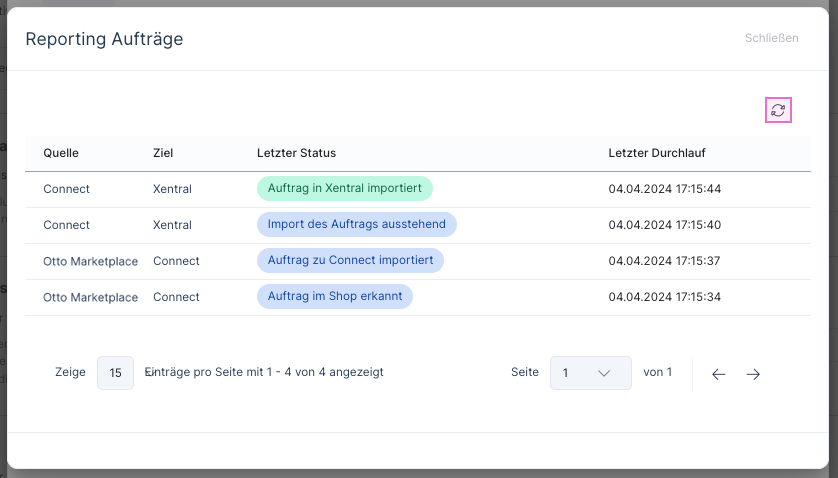Click the timestamp 04.04.2024 17:15:44

point(664,189)
